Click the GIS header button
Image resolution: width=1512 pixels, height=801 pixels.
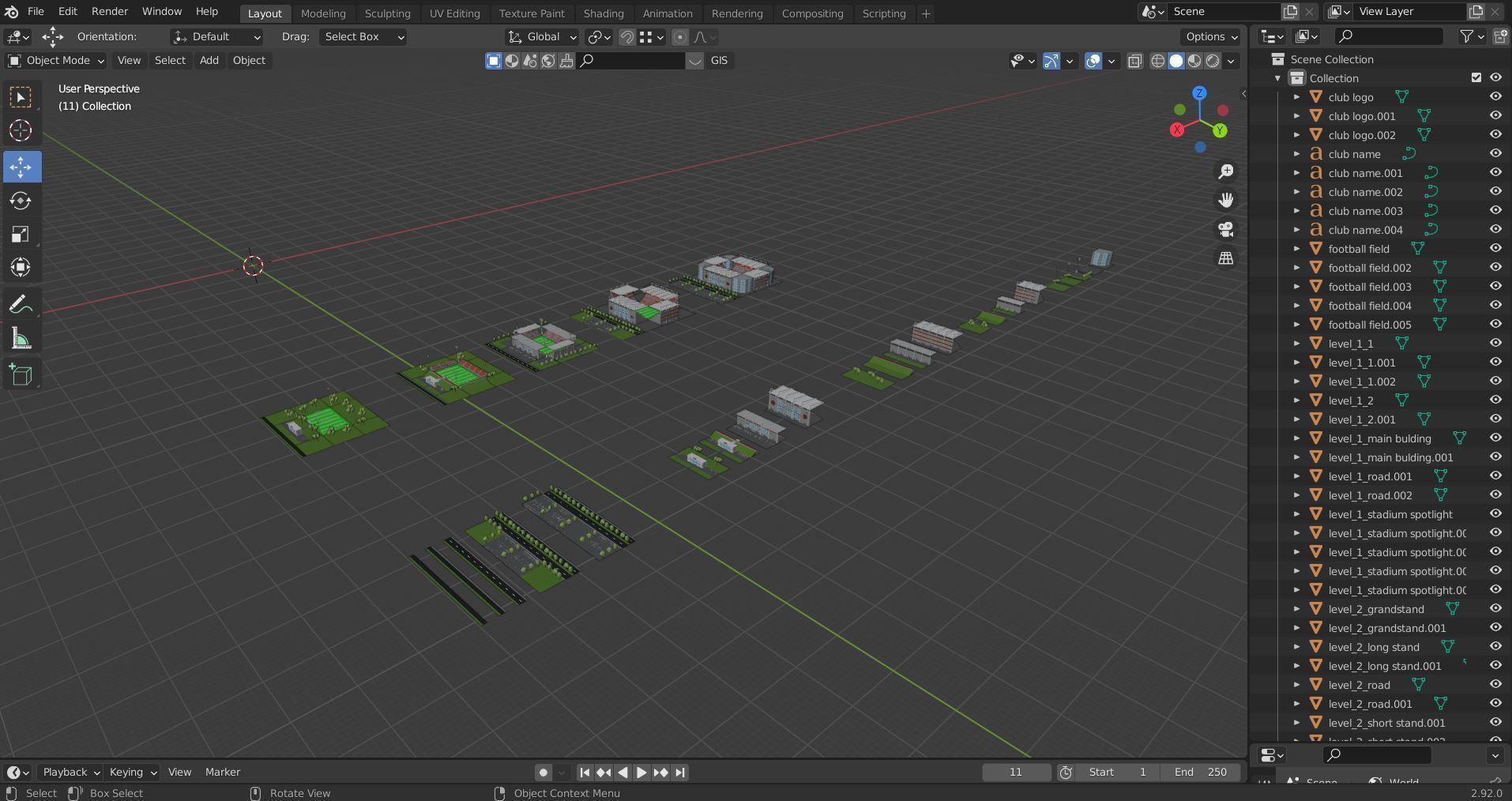point(719,61)
